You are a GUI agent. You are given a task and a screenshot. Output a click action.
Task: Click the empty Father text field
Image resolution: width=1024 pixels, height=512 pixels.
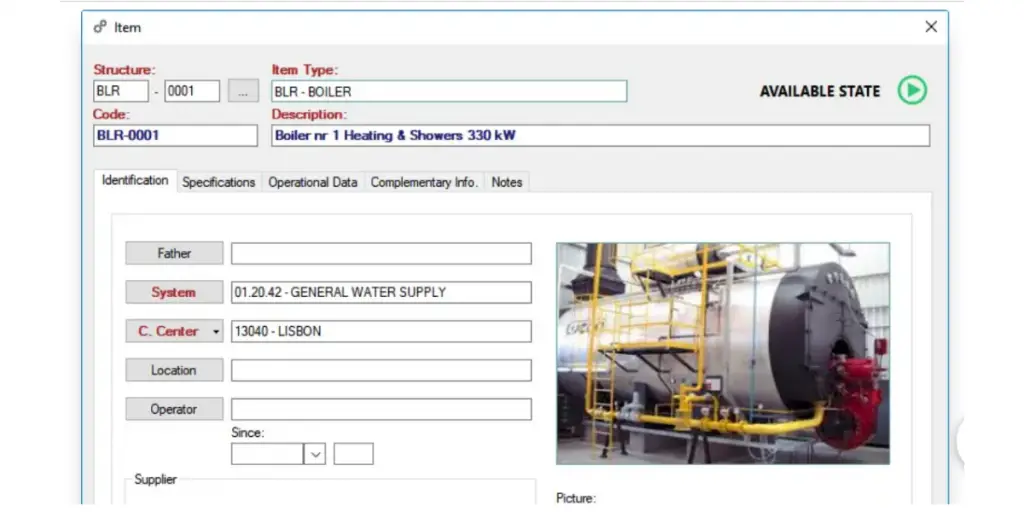coord(381,253)
